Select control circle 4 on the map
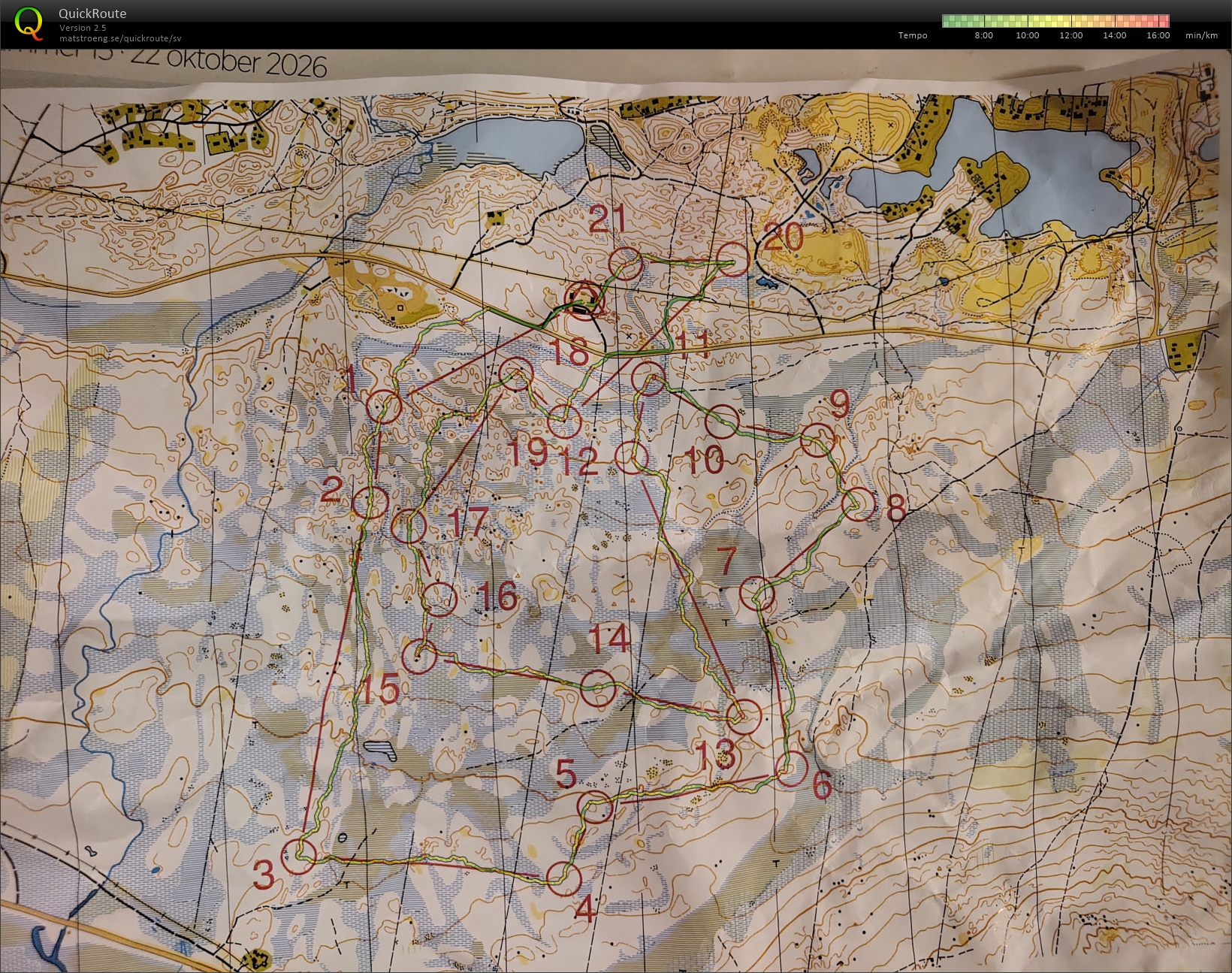The width and height of the screenshot is (1232, 973). pyautogui.click(x=564, y=878)
